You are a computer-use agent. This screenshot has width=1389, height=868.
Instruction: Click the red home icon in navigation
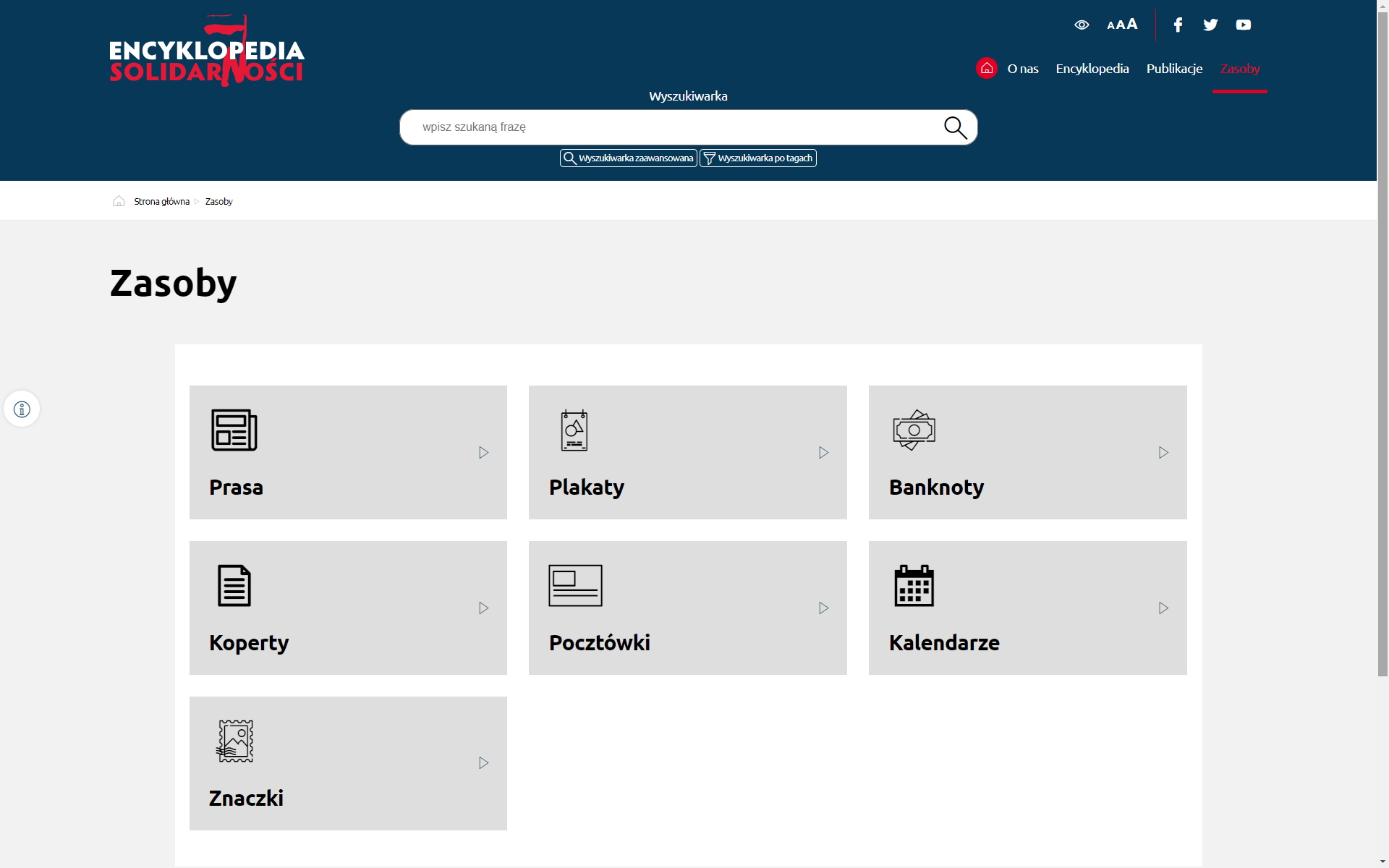click(x=986, y=68)
